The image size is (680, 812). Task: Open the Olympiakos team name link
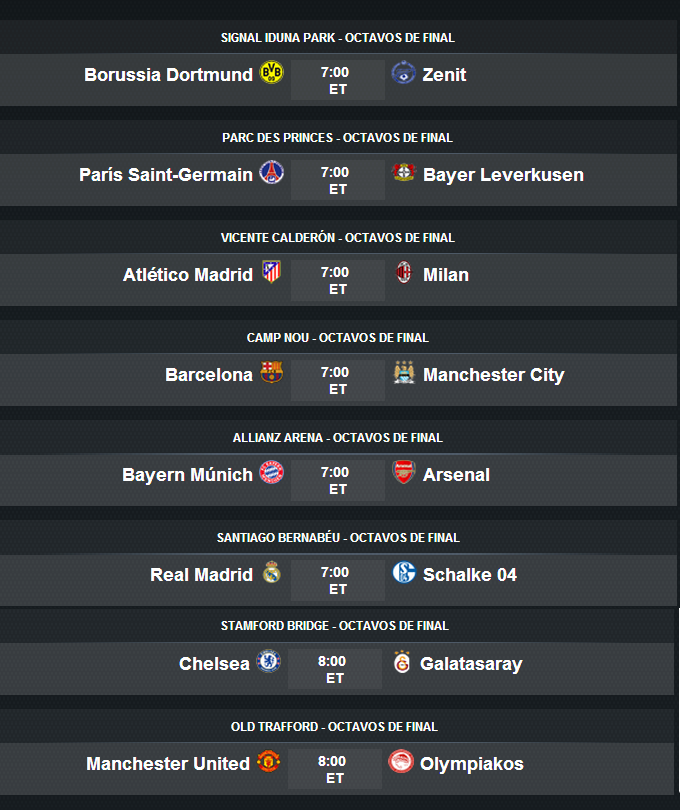472,764
